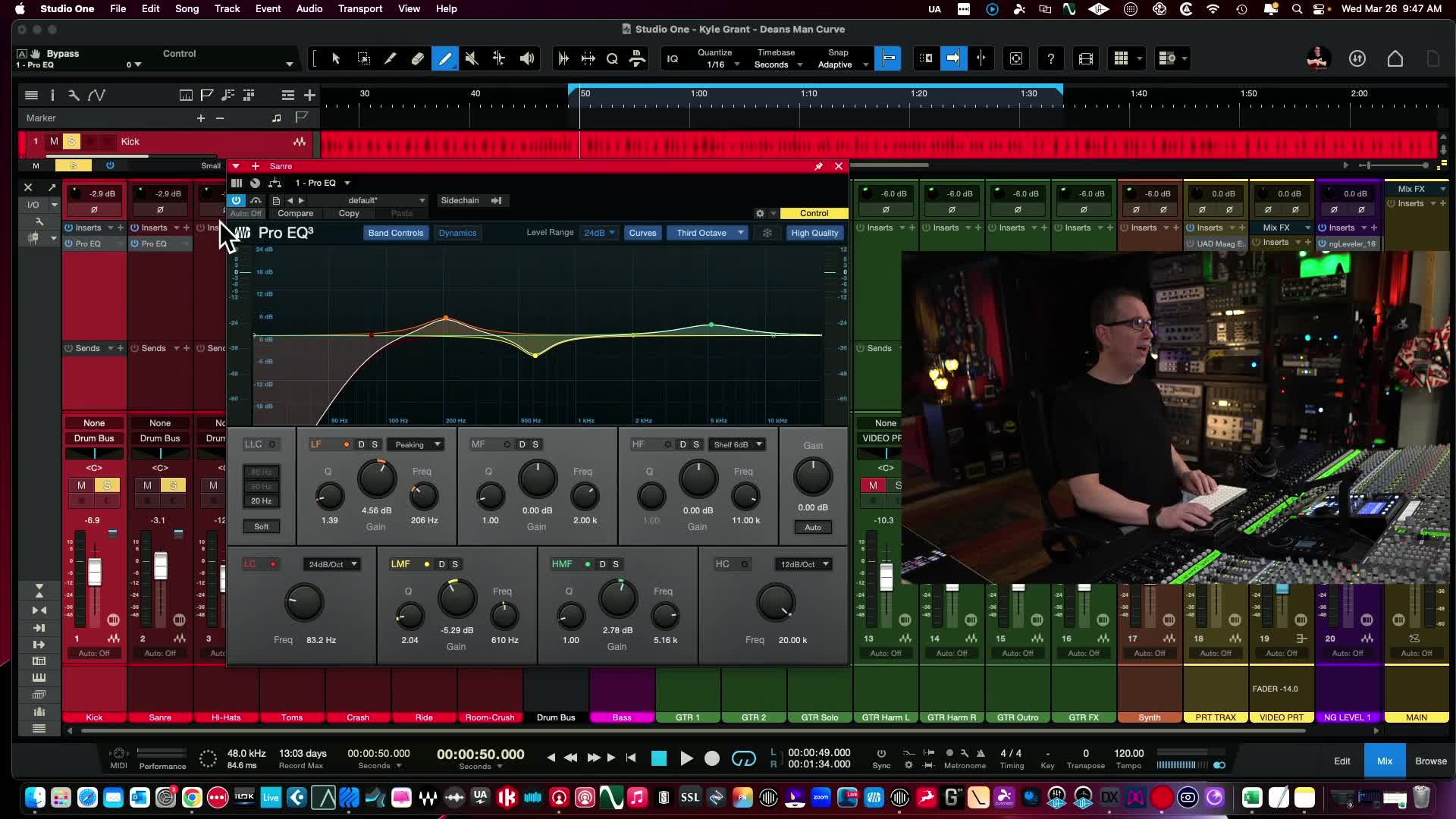Toggle the LC band activate dot
The height and width of the screenshot is (819, 1456).
click(273, 564)
